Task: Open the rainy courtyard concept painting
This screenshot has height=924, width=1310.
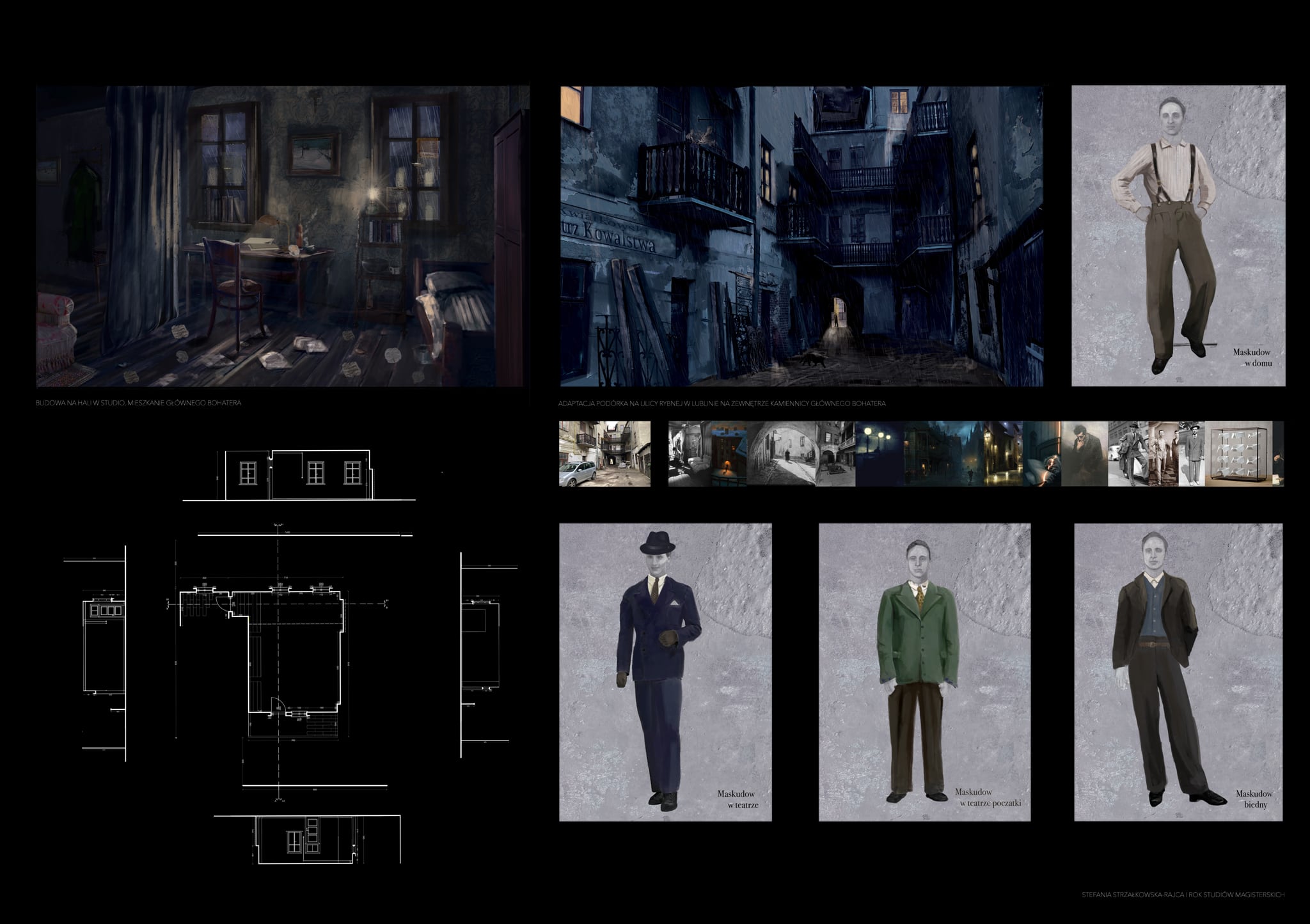Action: pyautogui.click(x=801, y=236)
